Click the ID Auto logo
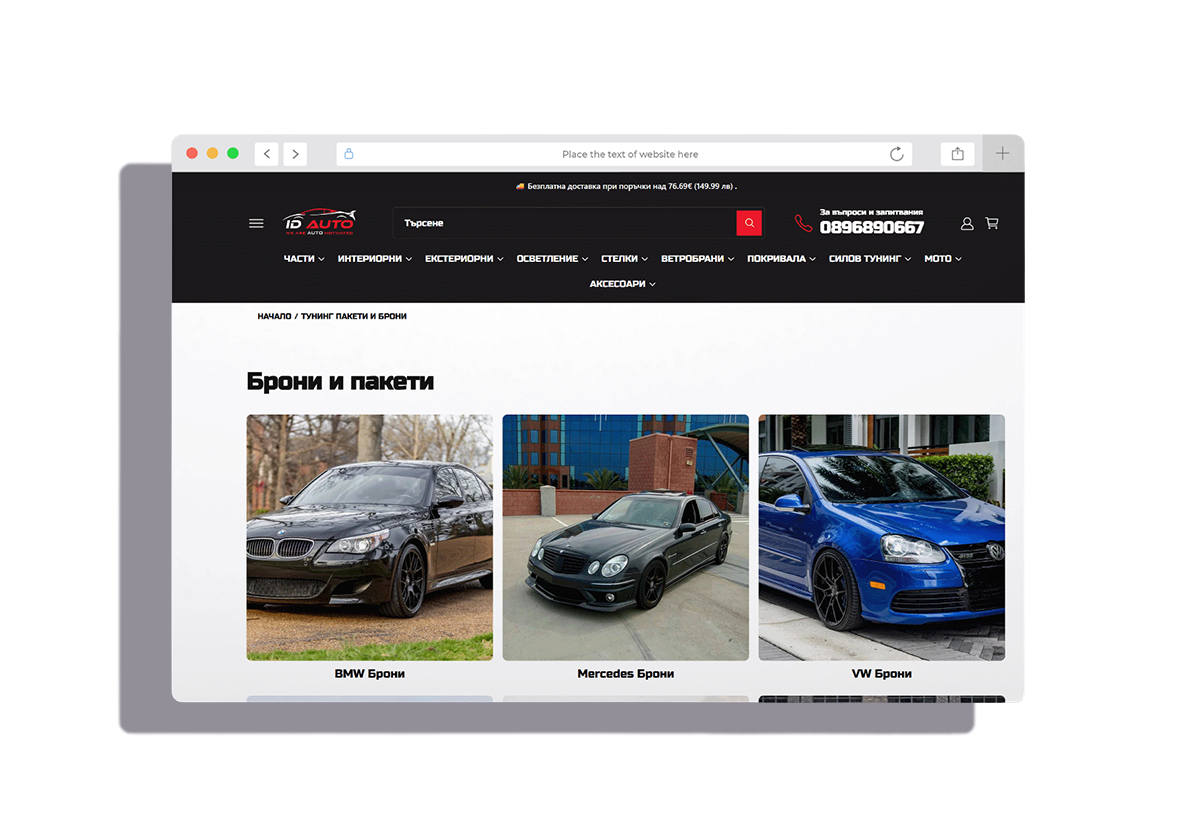The image size is (1200, 840). coord(319,222)
